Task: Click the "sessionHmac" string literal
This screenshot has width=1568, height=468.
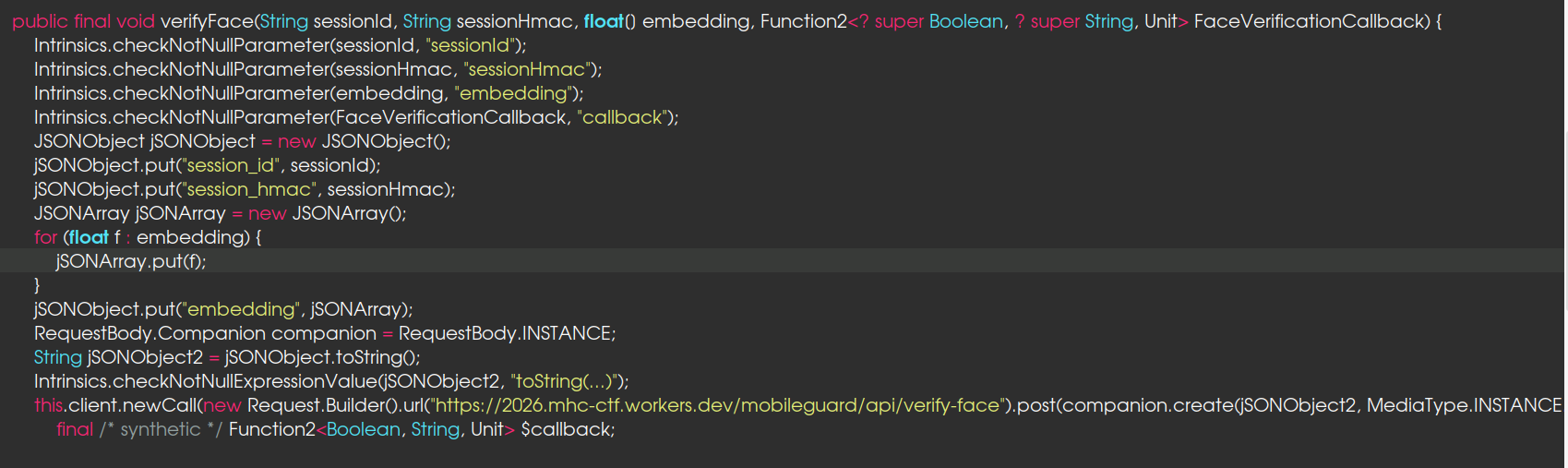Action: 527,69
